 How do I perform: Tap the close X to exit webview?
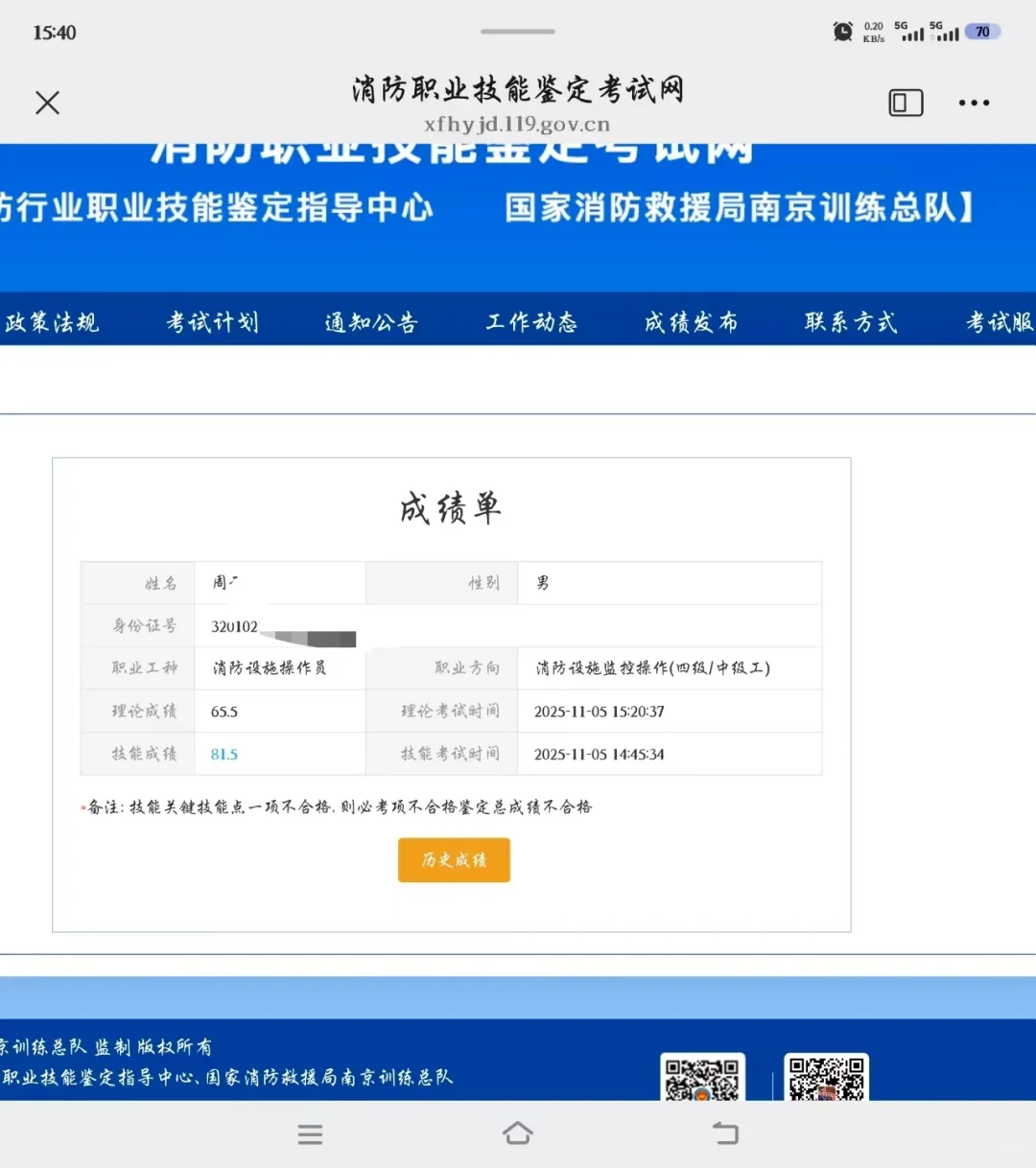(x=47, y=102)
